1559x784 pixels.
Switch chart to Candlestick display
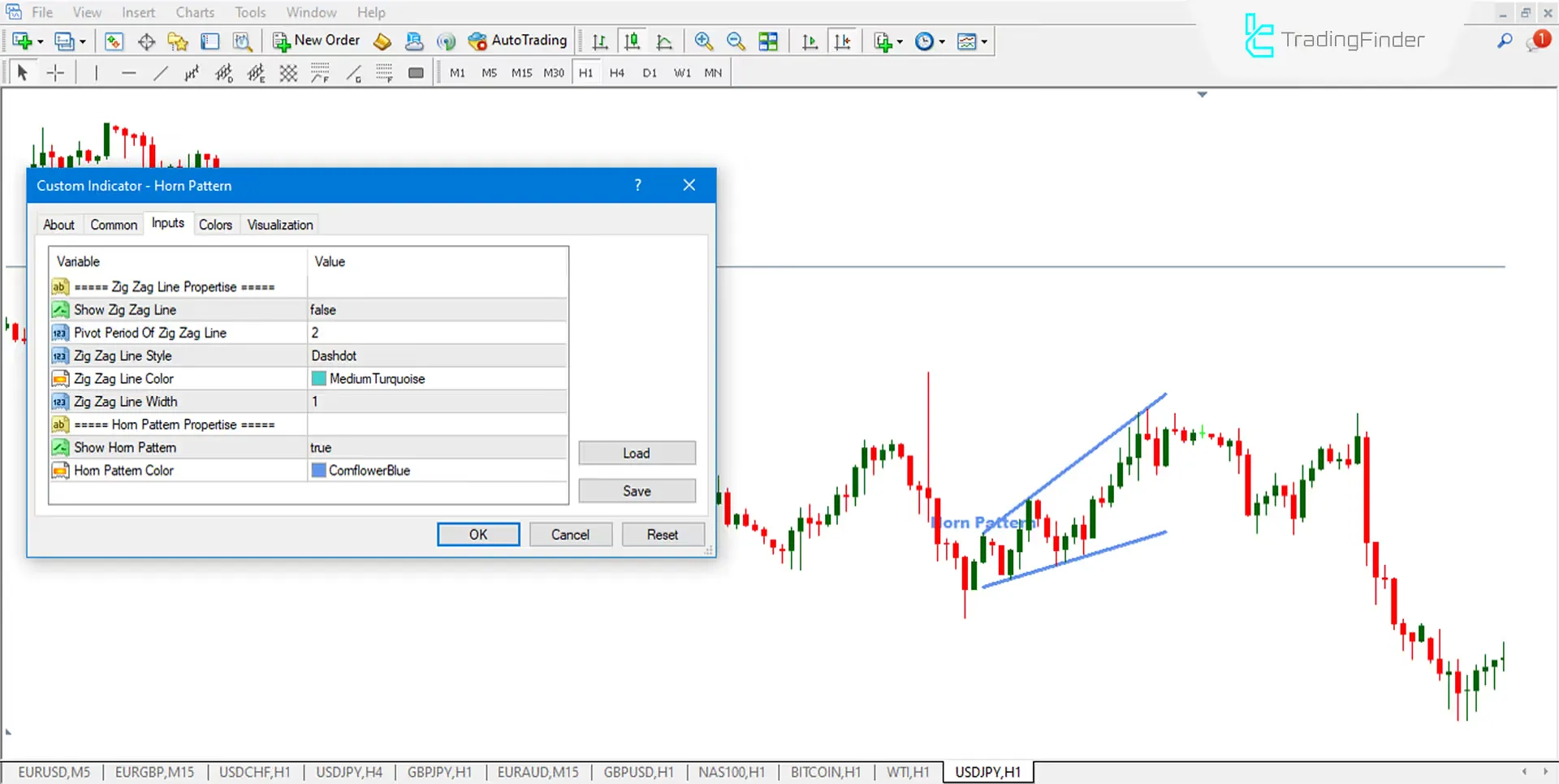tap(633, 41)
